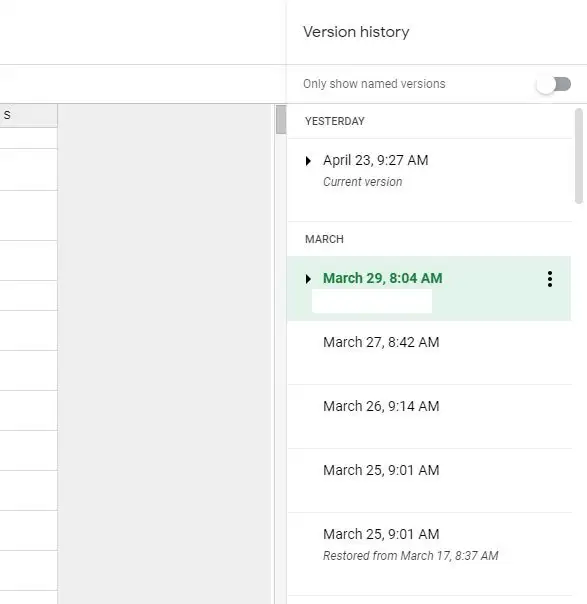Click the Version history title
Viewport: 587px width, 604px height.
(356, 32)
